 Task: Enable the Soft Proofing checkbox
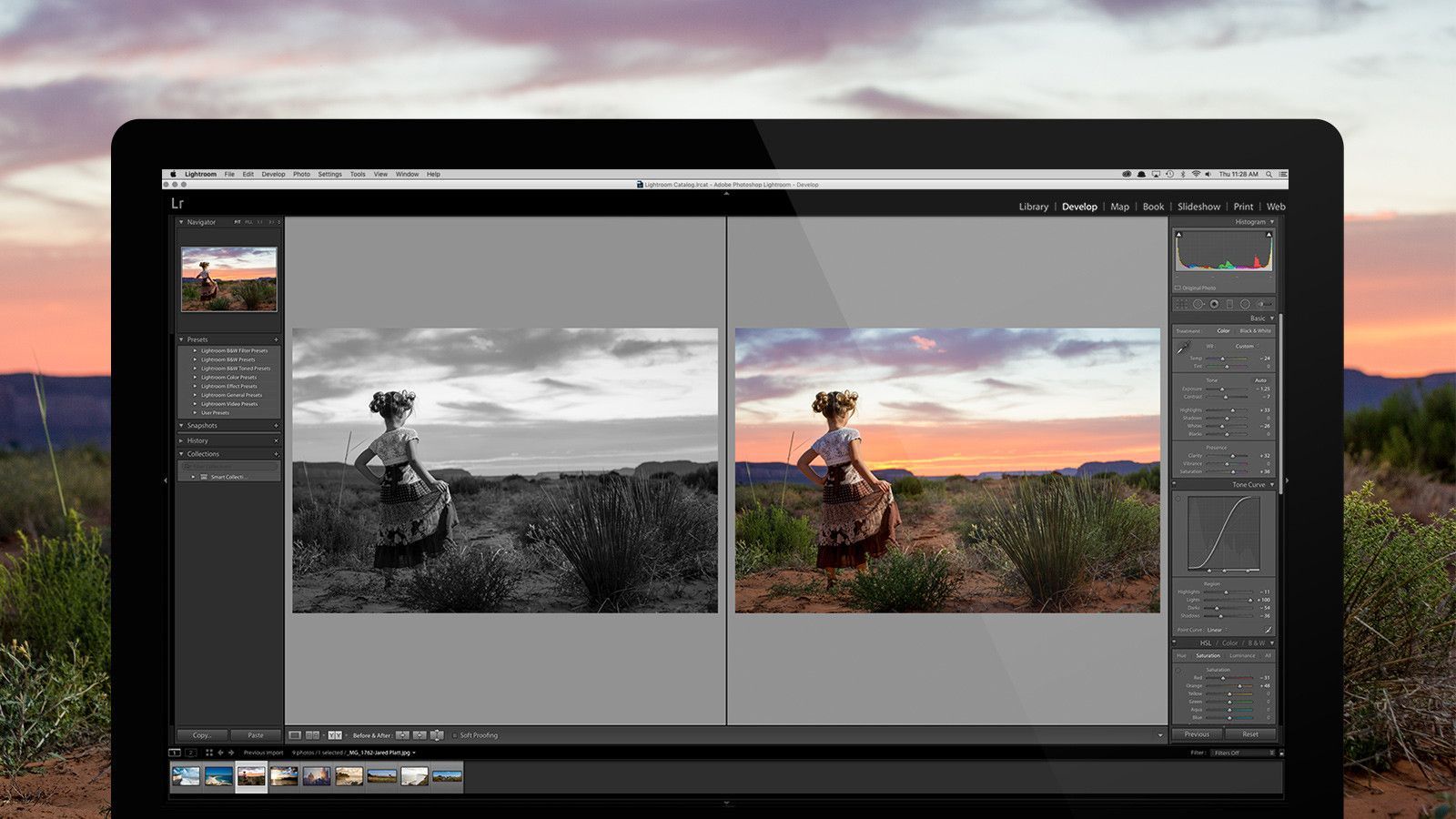[x=456, y=734]
